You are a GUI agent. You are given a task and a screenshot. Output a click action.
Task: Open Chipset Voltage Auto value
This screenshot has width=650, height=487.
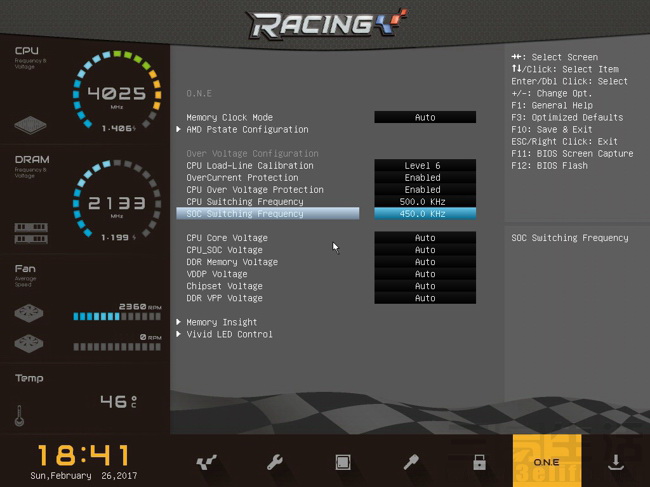click(x=425, y=286)
